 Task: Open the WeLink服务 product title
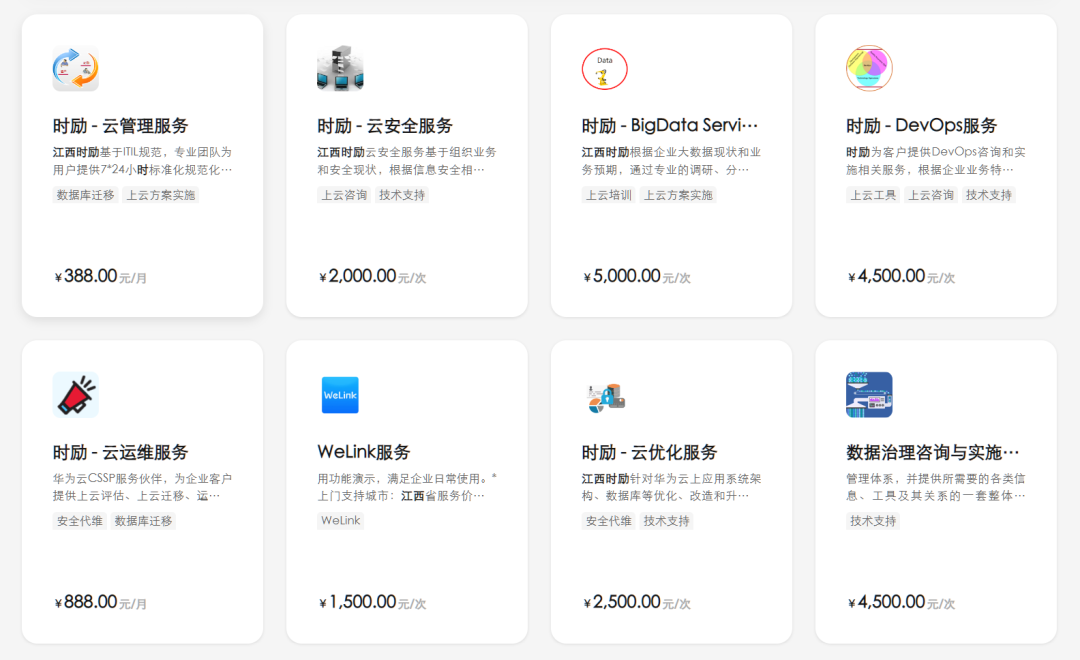coord(364,452)
